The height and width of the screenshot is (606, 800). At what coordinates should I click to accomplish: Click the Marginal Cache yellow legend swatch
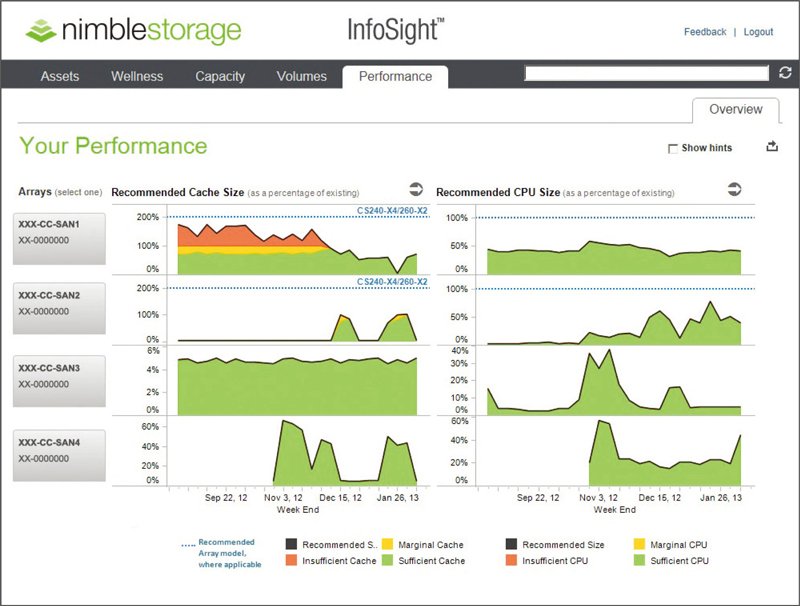point(387,544)
